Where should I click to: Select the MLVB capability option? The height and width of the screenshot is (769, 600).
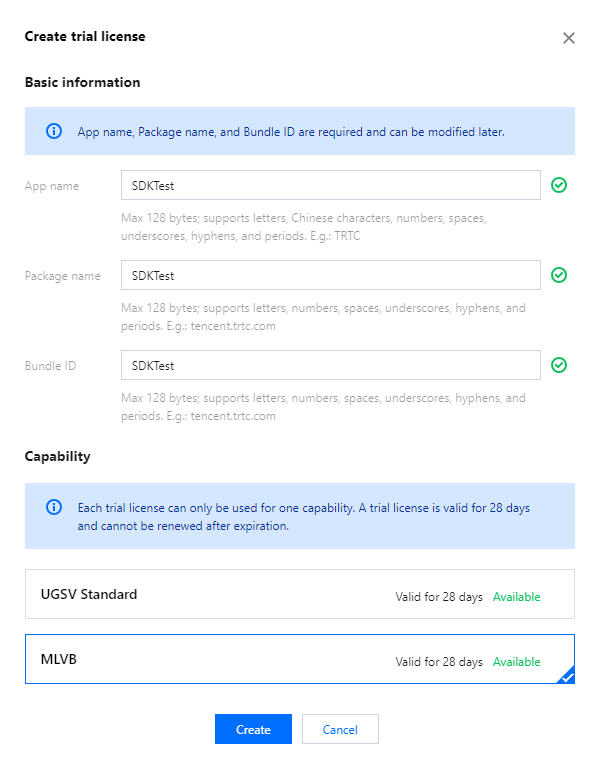[x=299, y=660]
